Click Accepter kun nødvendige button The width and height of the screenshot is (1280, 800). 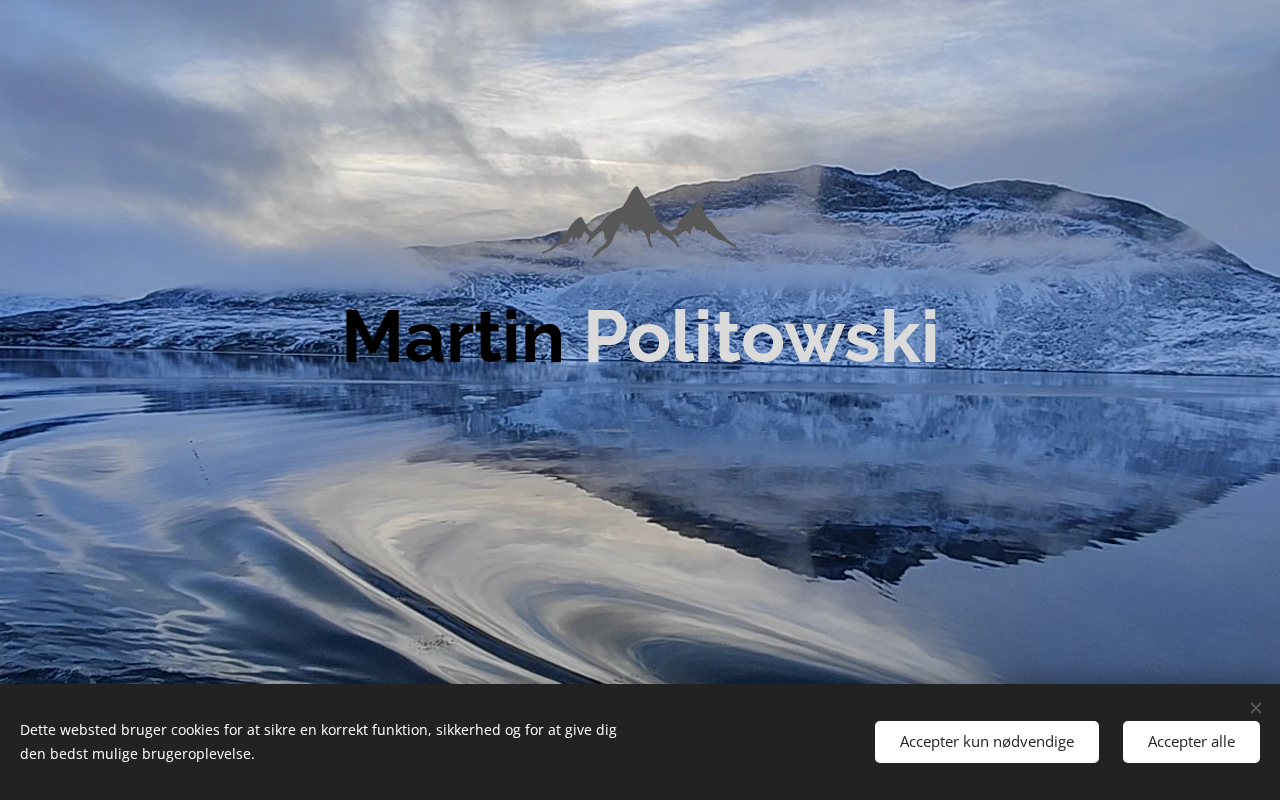[x=986, y=742]
